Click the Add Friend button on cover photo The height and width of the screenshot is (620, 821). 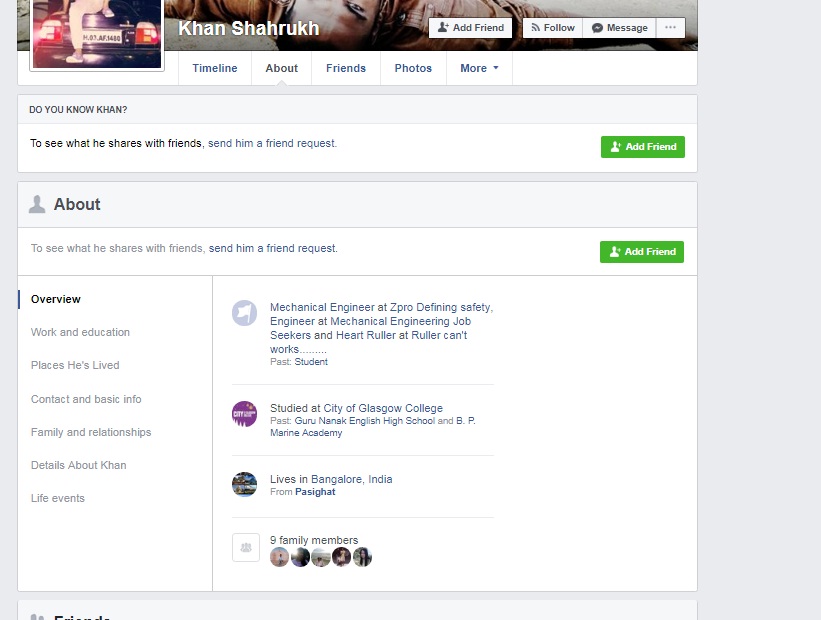[x=470, y=28]
